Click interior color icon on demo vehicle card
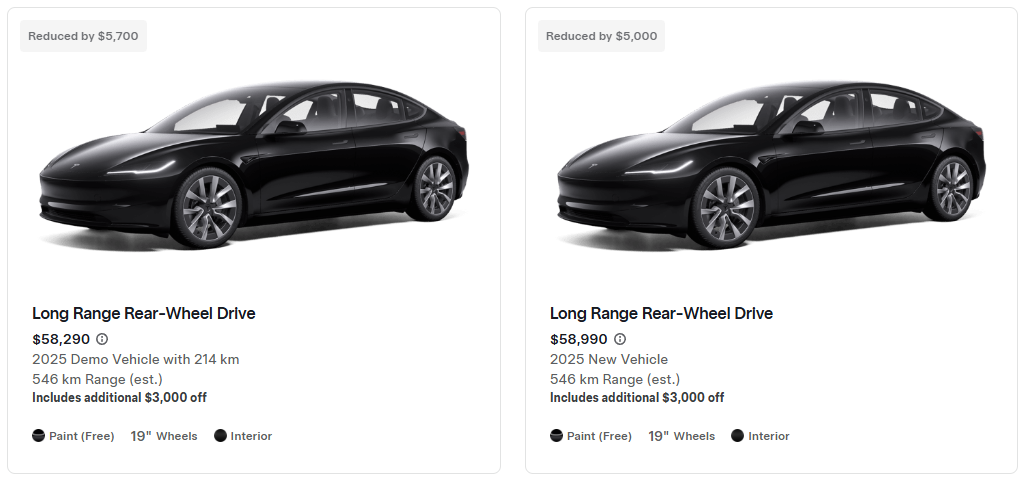1024x478 pixels. tap(220, 436)
